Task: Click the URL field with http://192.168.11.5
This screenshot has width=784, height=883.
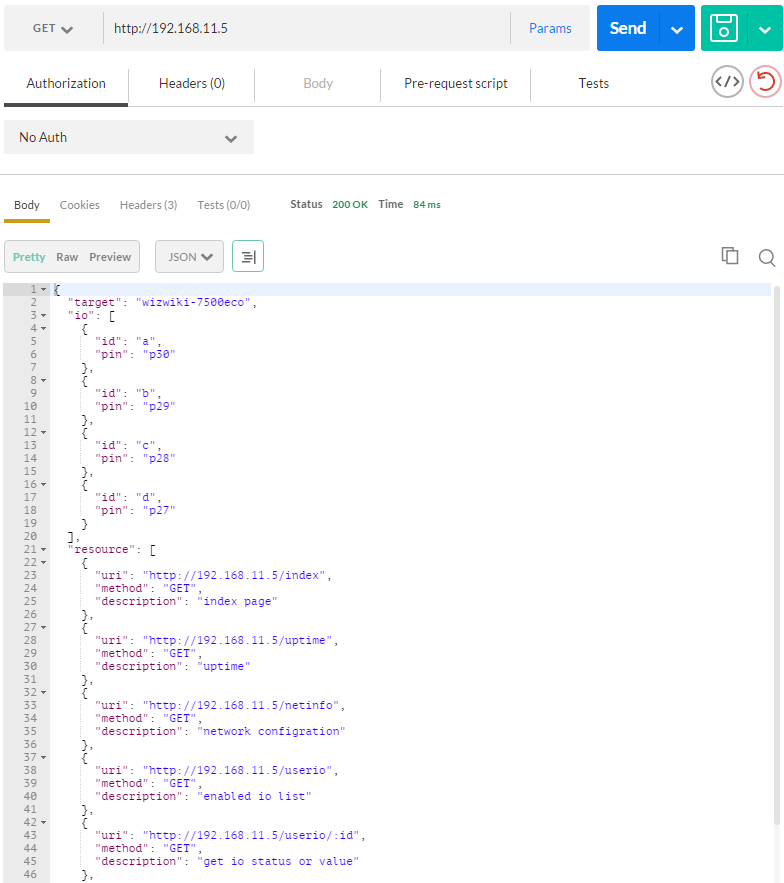Action: point(307,28)
